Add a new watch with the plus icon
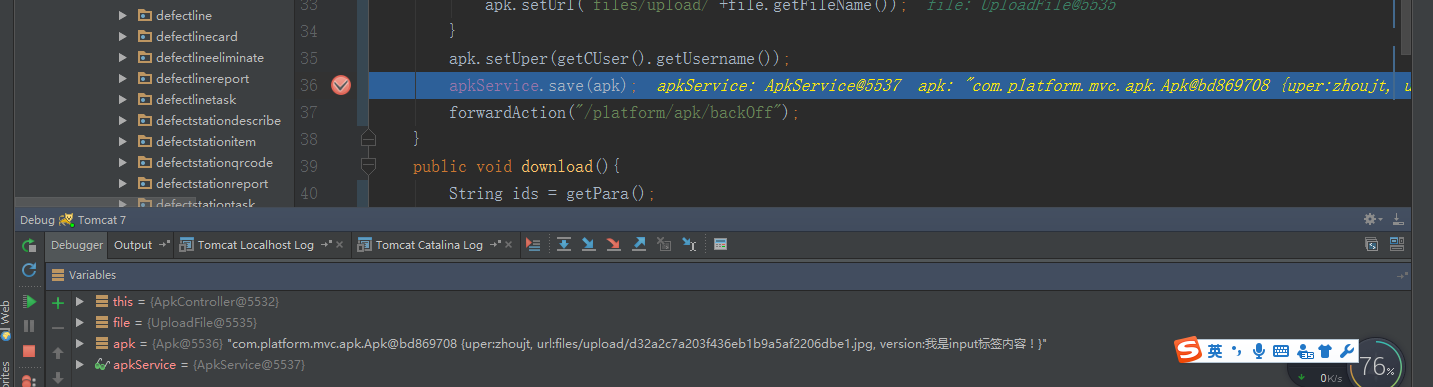Image resolution: width=1433 pixels, height=387 pixels. [58, 302]
